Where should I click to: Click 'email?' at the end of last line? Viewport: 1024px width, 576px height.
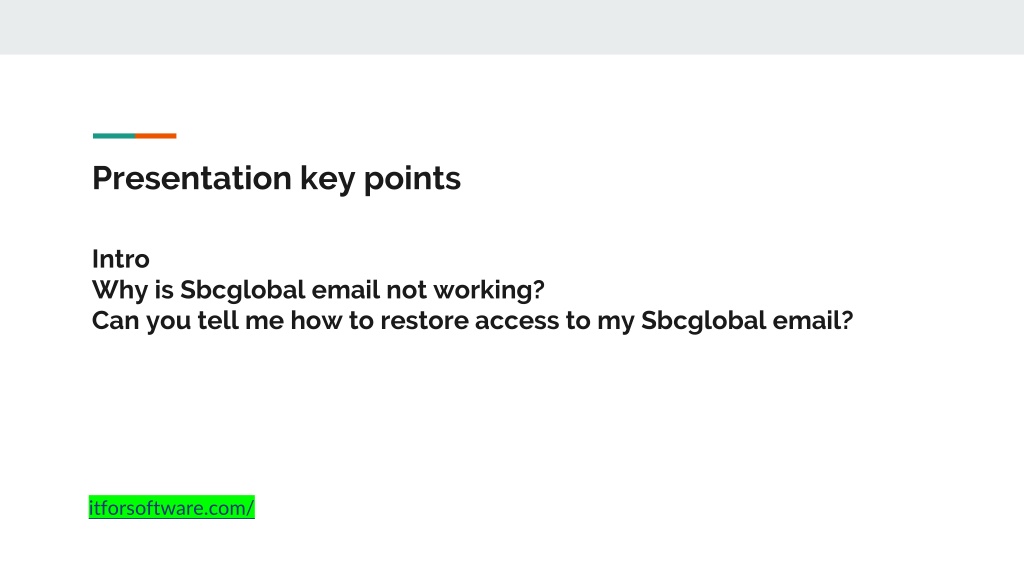(812, 321)
